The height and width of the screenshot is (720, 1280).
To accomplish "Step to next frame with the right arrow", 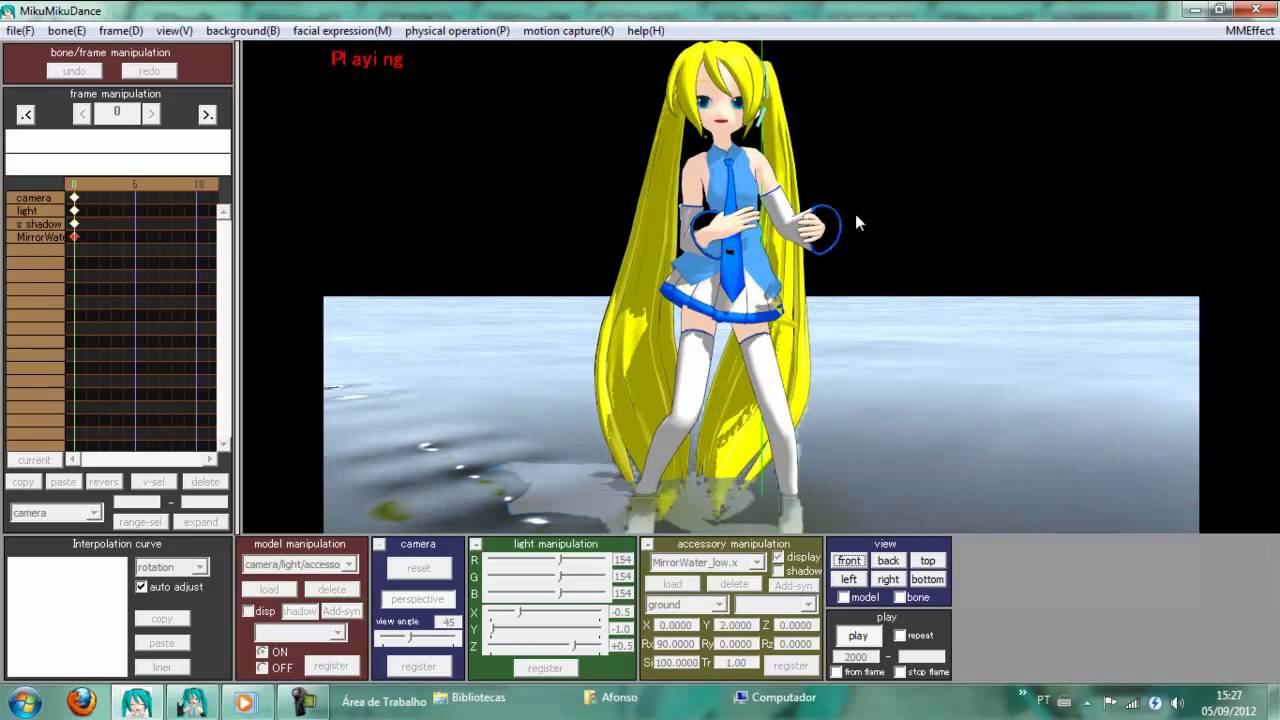I will [151, 114].
